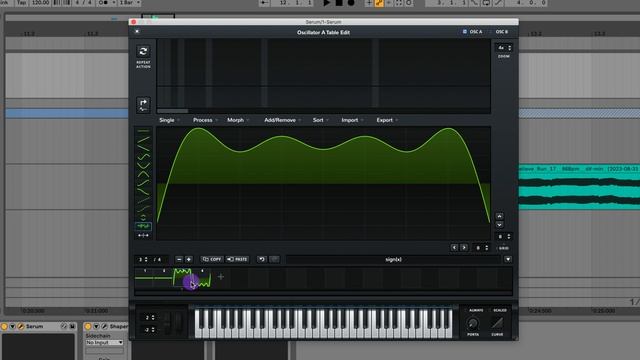640x360 pixels.
Task: Click the teal audio clip in Ableton
Action: (x=579, y=187)
